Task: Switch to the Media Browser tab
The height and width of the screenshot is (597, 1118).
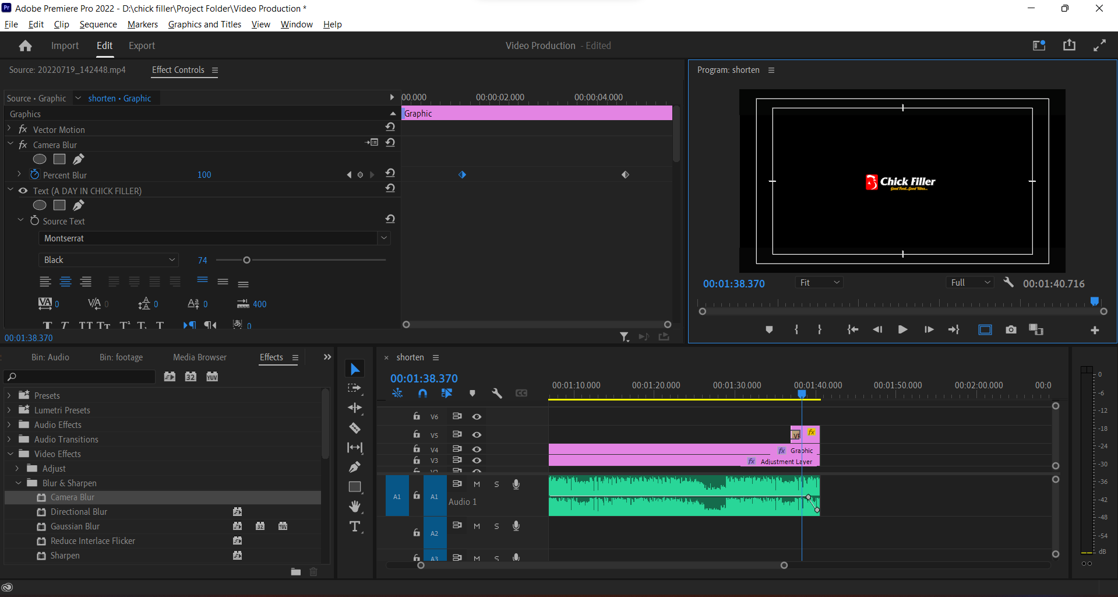Action: [199, 357]
